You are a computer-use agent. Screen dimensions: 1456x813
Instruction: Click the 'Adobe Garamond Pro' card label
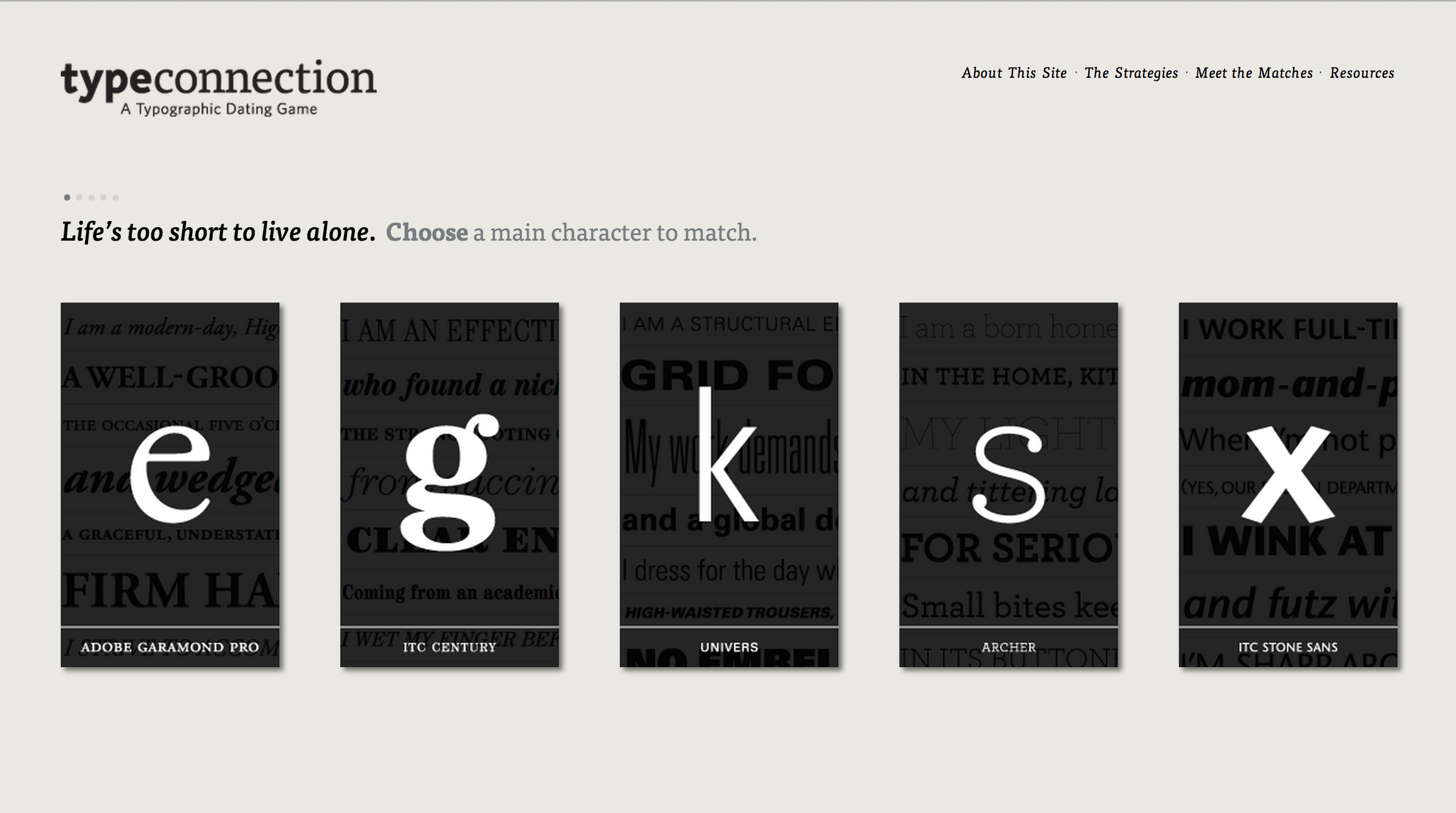point(170,647)
